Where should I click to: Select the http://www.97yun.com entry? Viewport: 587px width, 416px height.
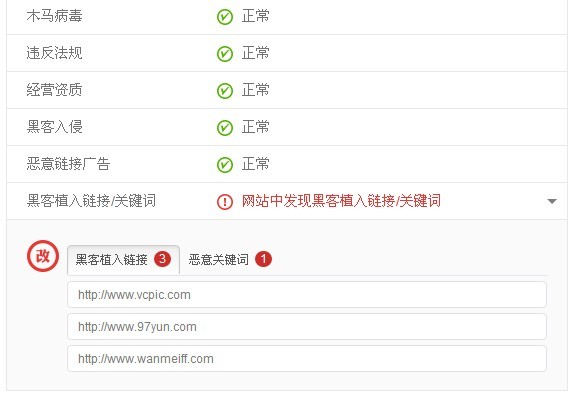coord(307,327)
